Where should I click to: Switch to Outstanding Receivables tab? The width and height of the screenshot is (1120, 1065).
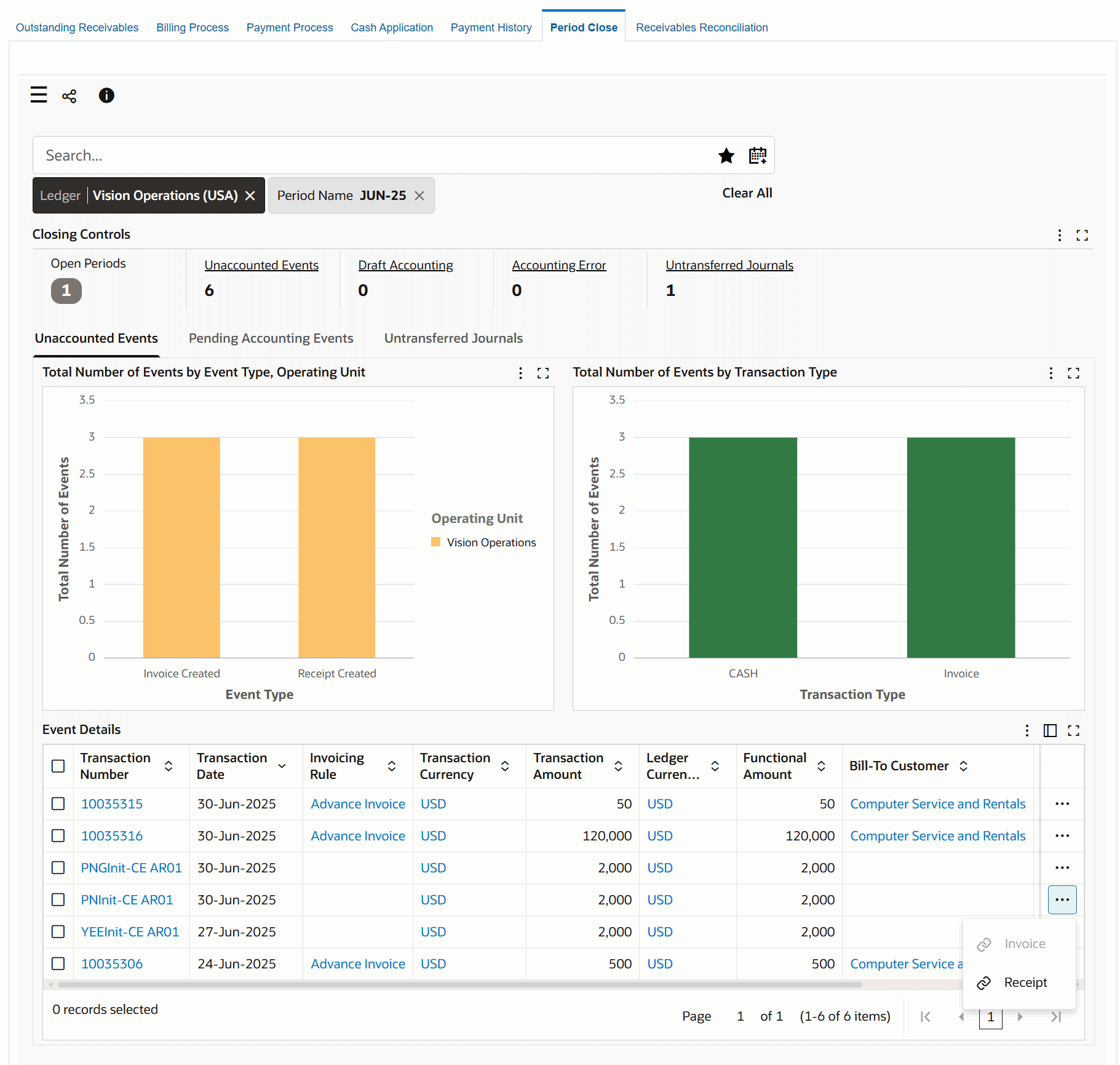tap(77, 28)
